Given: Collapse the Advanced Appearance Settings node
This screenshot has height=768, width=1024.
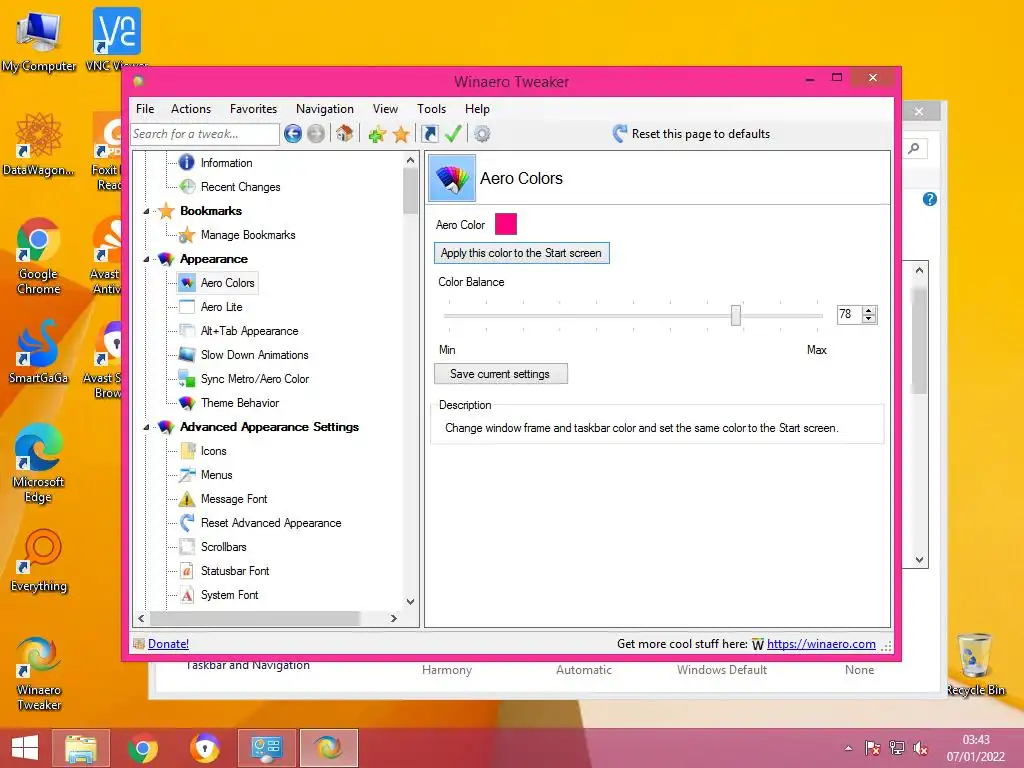Looking at the screenshot, I should [x=146, y=427].
